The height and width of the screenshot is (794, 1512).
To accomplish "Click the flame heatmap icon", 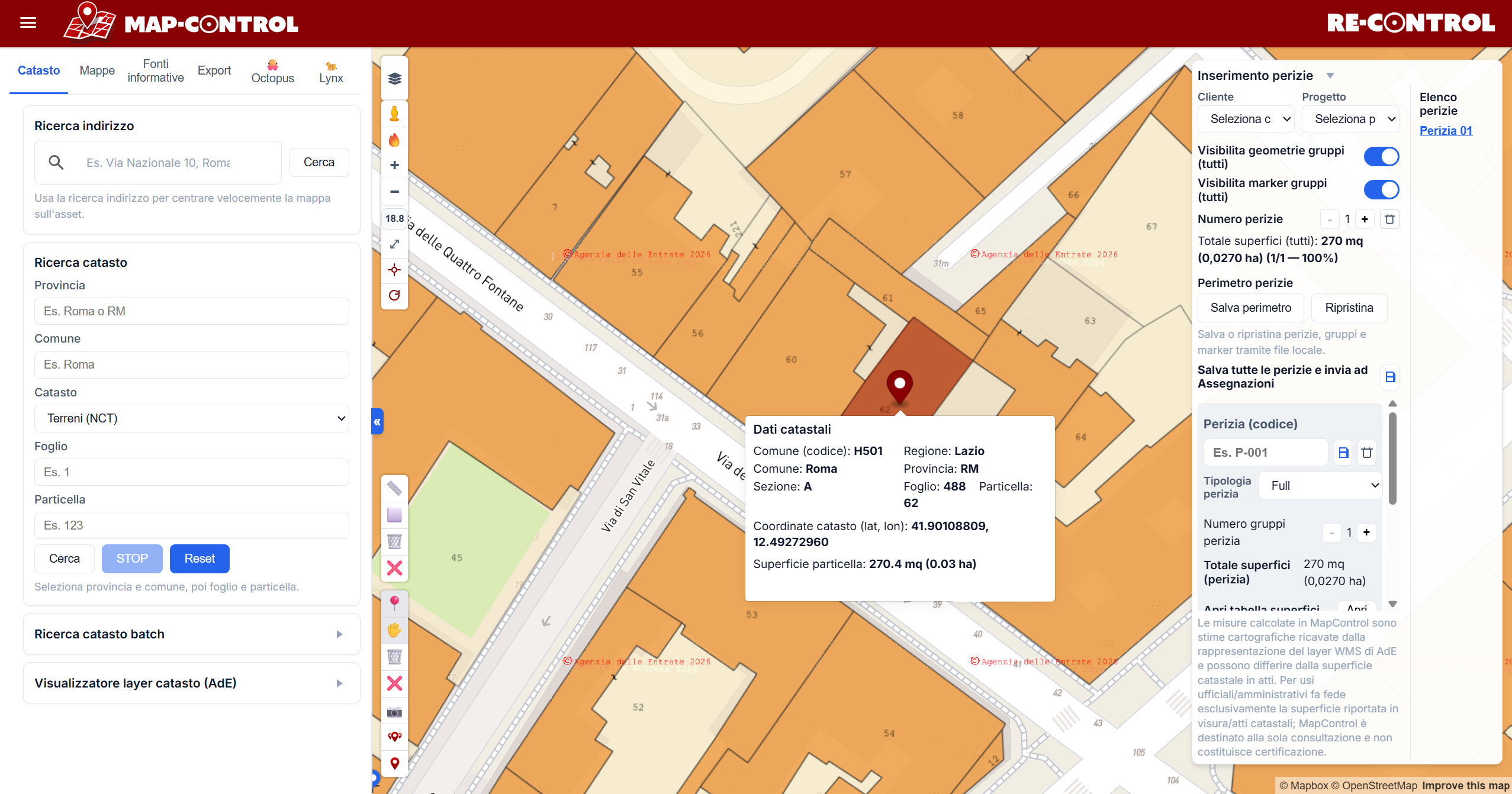I will coord(394,140).
